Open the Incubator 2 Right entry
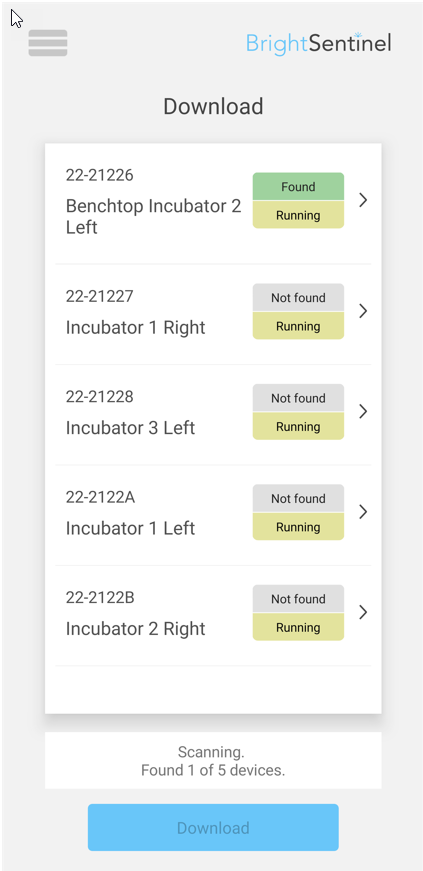The width and height of the screenshot is (423, 871). (x=213, y=615)
